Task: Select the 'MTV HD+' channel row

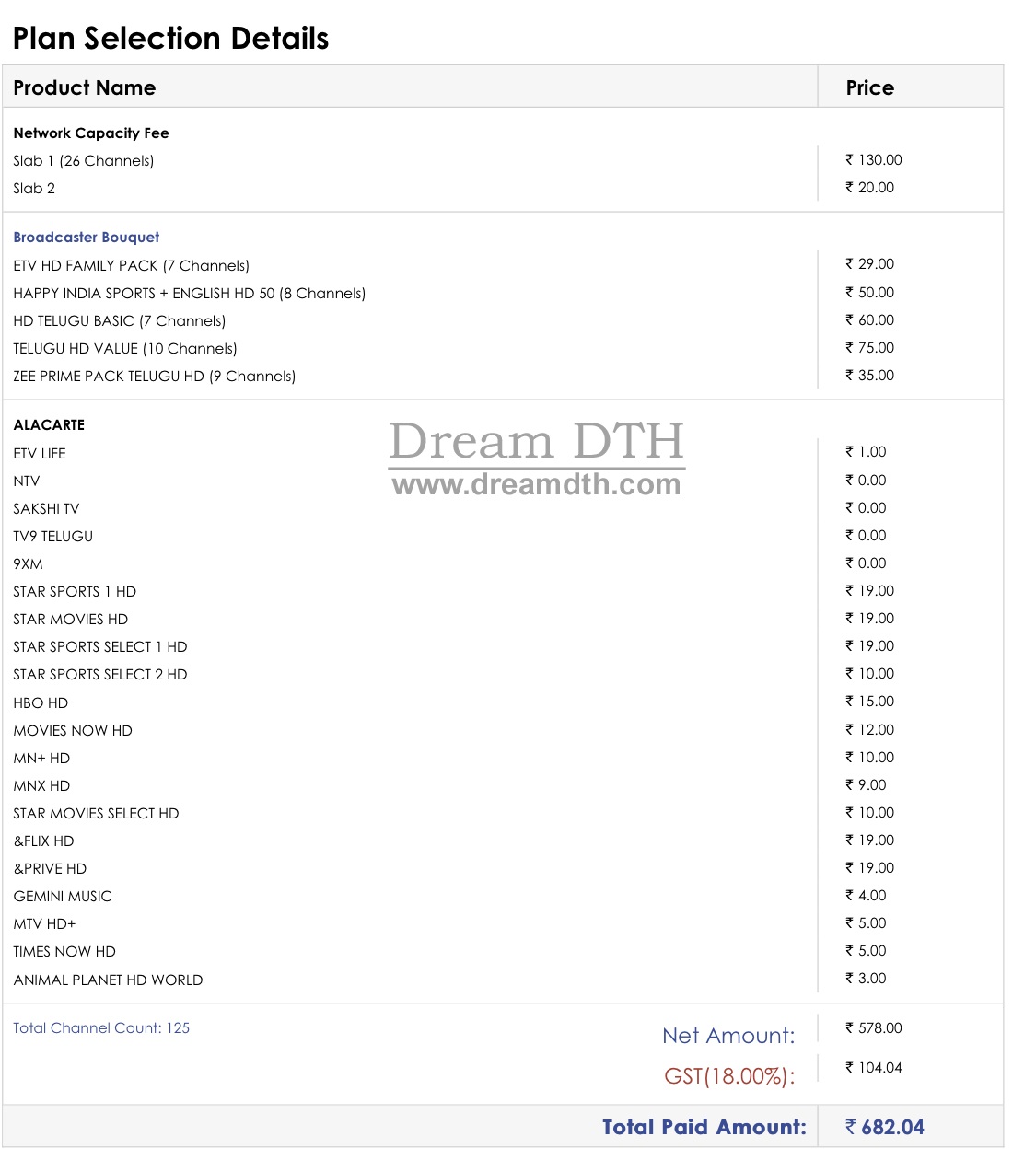Action: pyautogui.click(x=45, y=923)
